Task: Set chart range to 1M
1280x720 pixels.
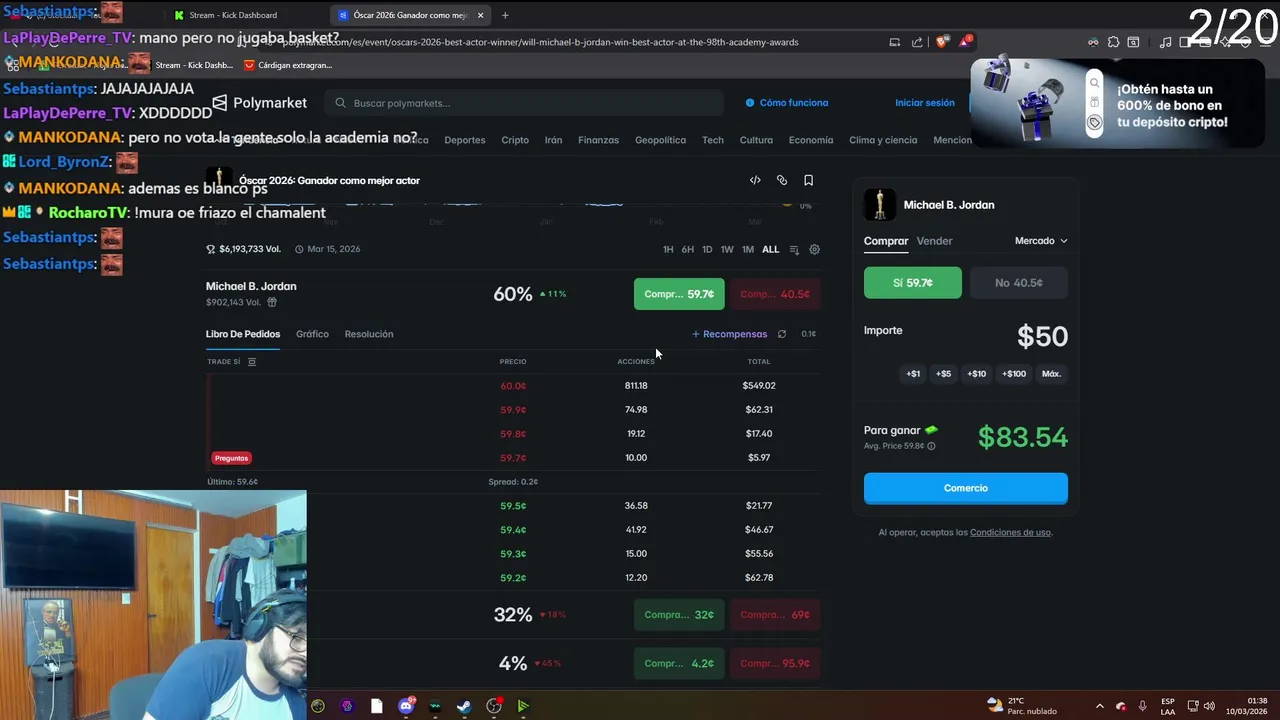Action: [x=748, y=249]
